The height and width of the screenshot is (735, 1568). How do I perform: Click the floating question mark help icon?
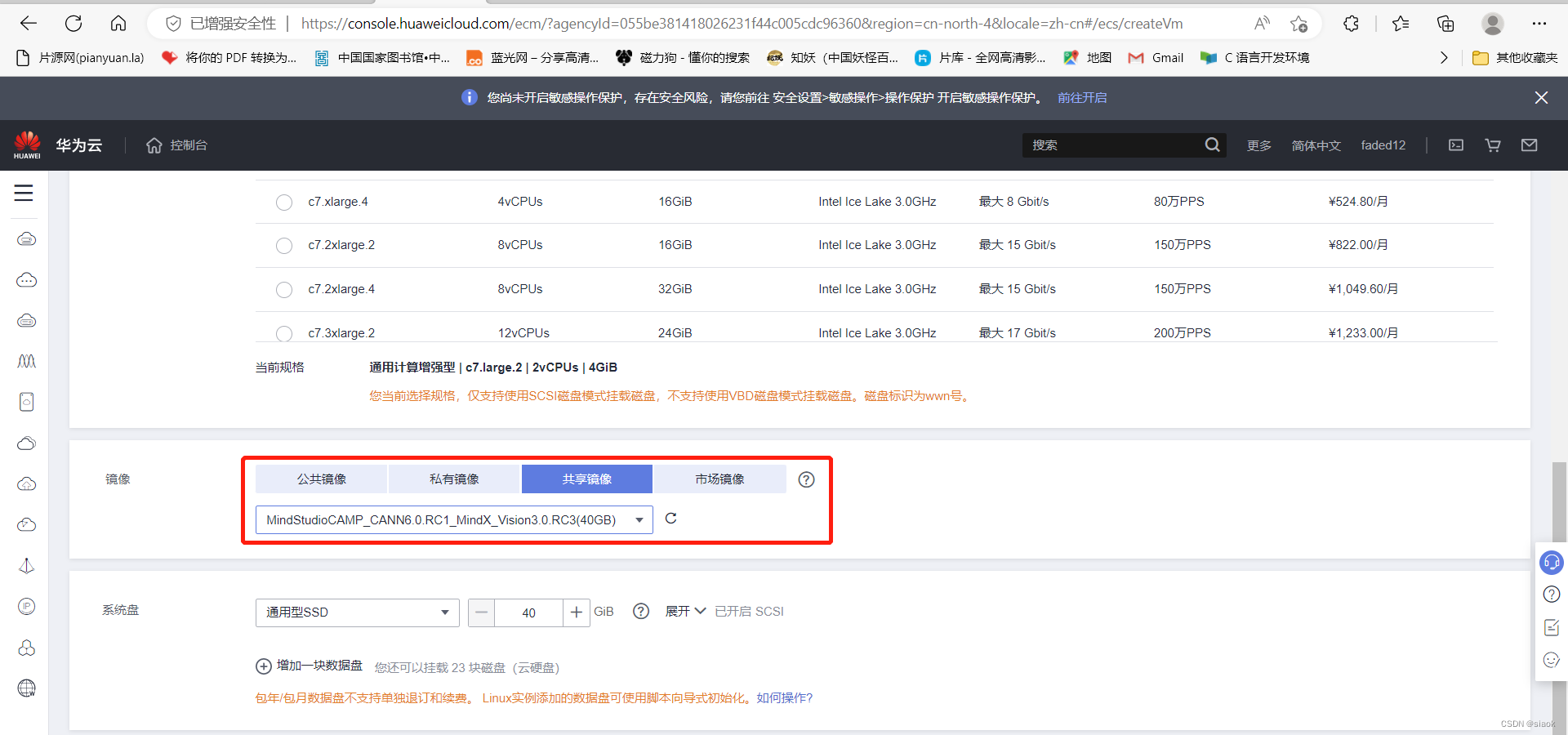pos(1551,595)
